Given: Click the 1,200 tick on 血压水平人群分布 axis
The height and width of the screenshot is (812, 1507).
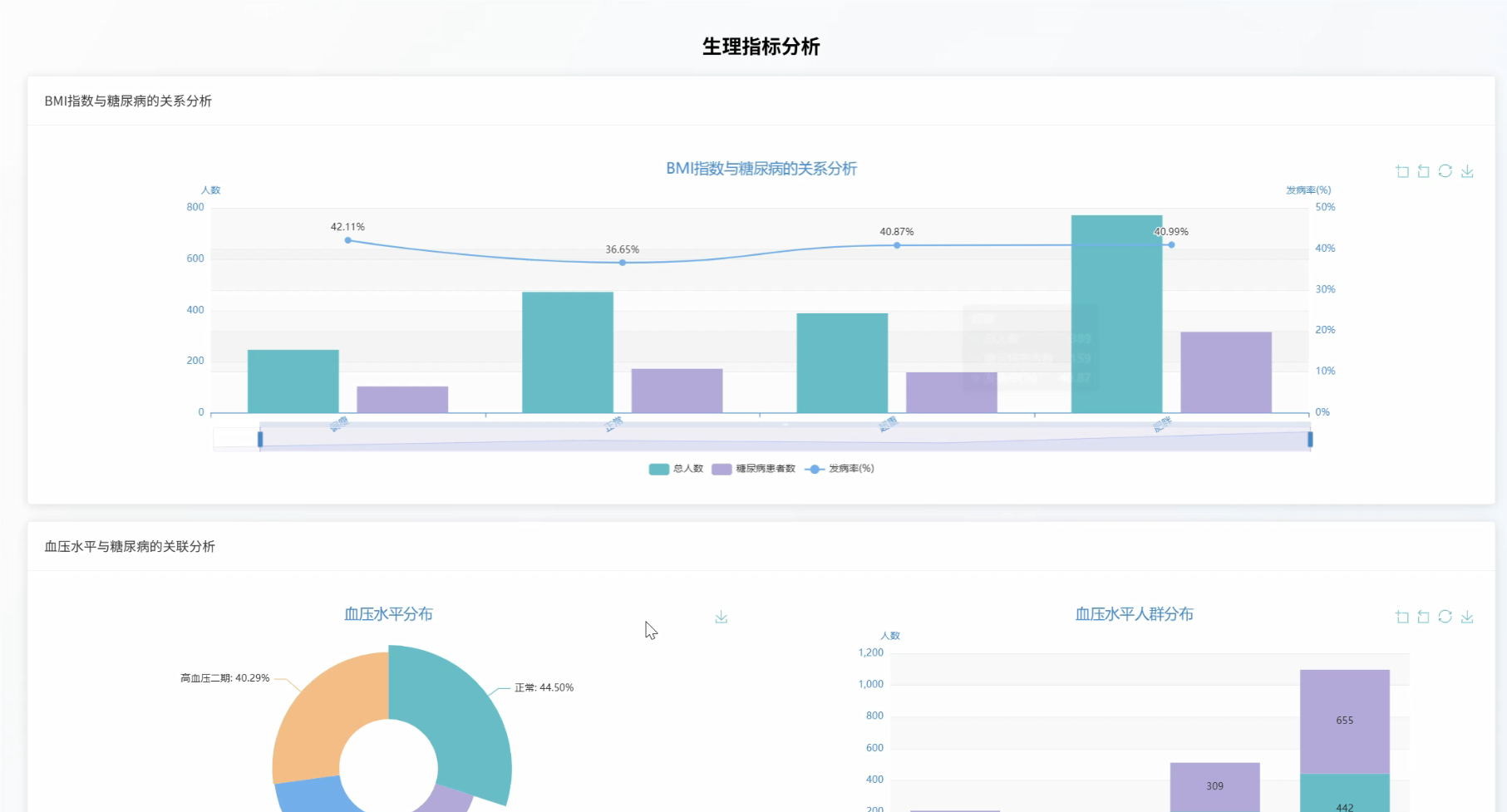Looking at the screenshot, I should pyautogui.click(x=871, y=652).
